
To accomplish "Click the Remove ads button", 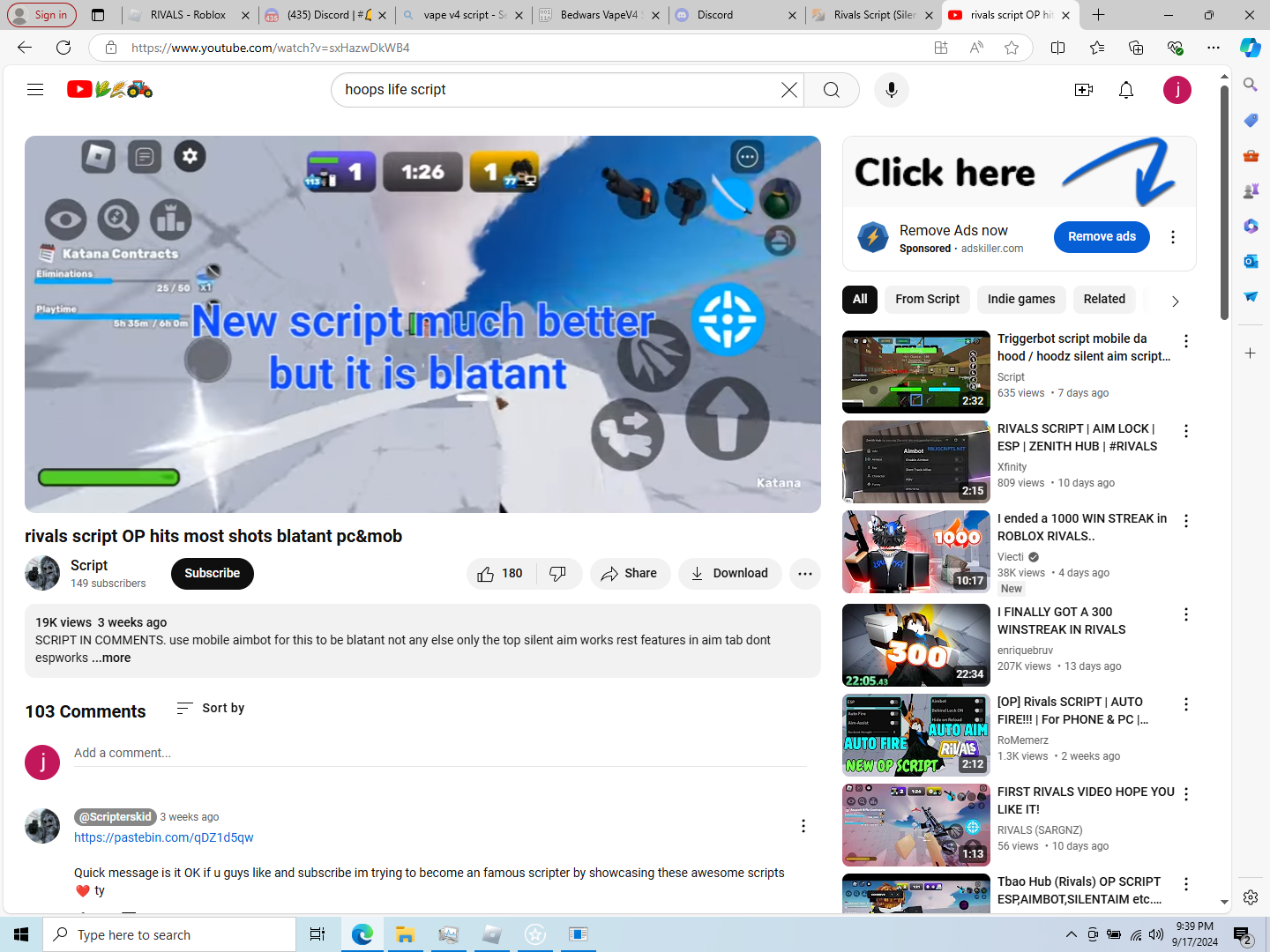I will point(1102,237).
